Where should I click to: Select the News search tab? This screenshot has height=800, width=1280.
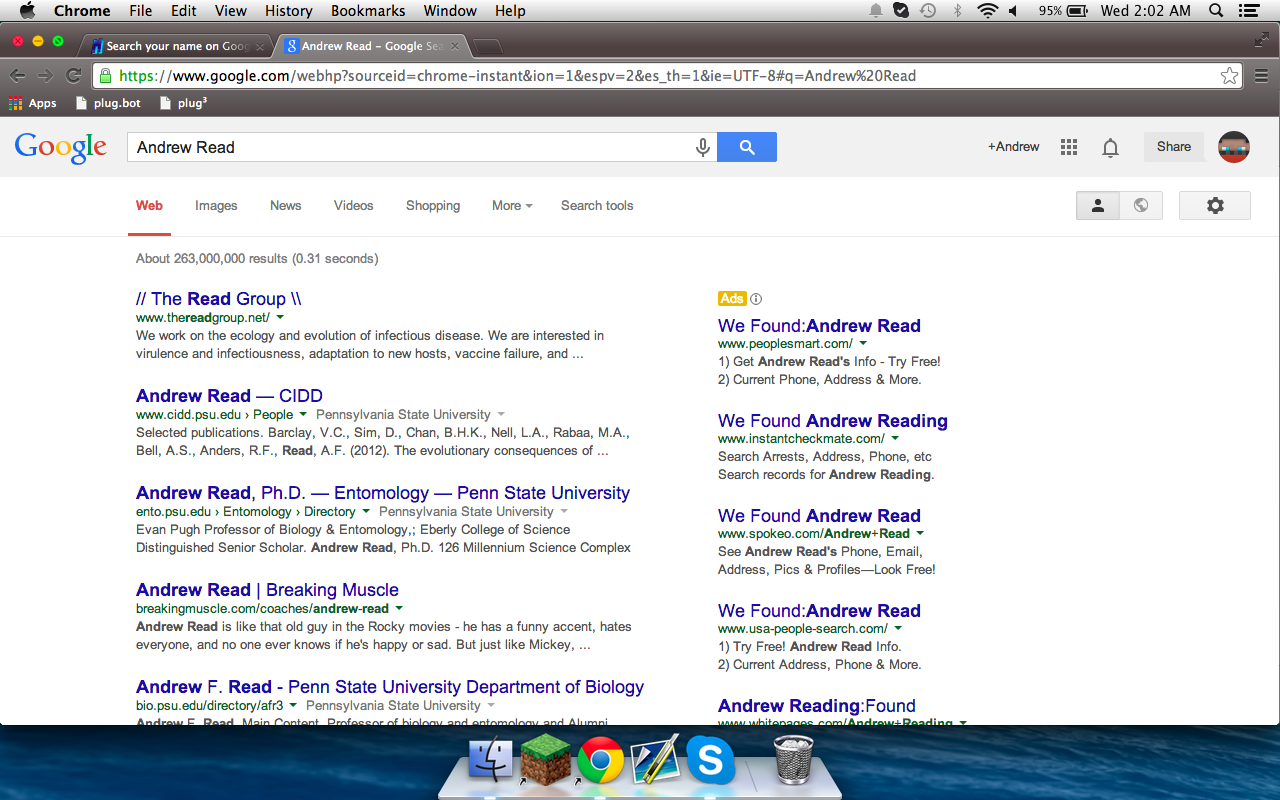point(285,205)
